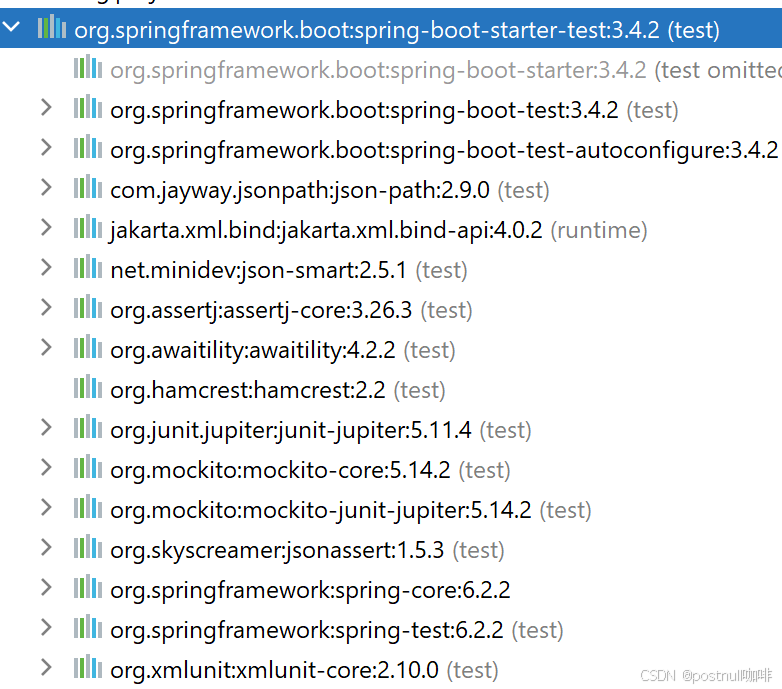The width and height of the screenshot is (782, 689).
Task: Click library icon beside mockito-junit-jupiter:5.14.2
Action: [88, 507]
